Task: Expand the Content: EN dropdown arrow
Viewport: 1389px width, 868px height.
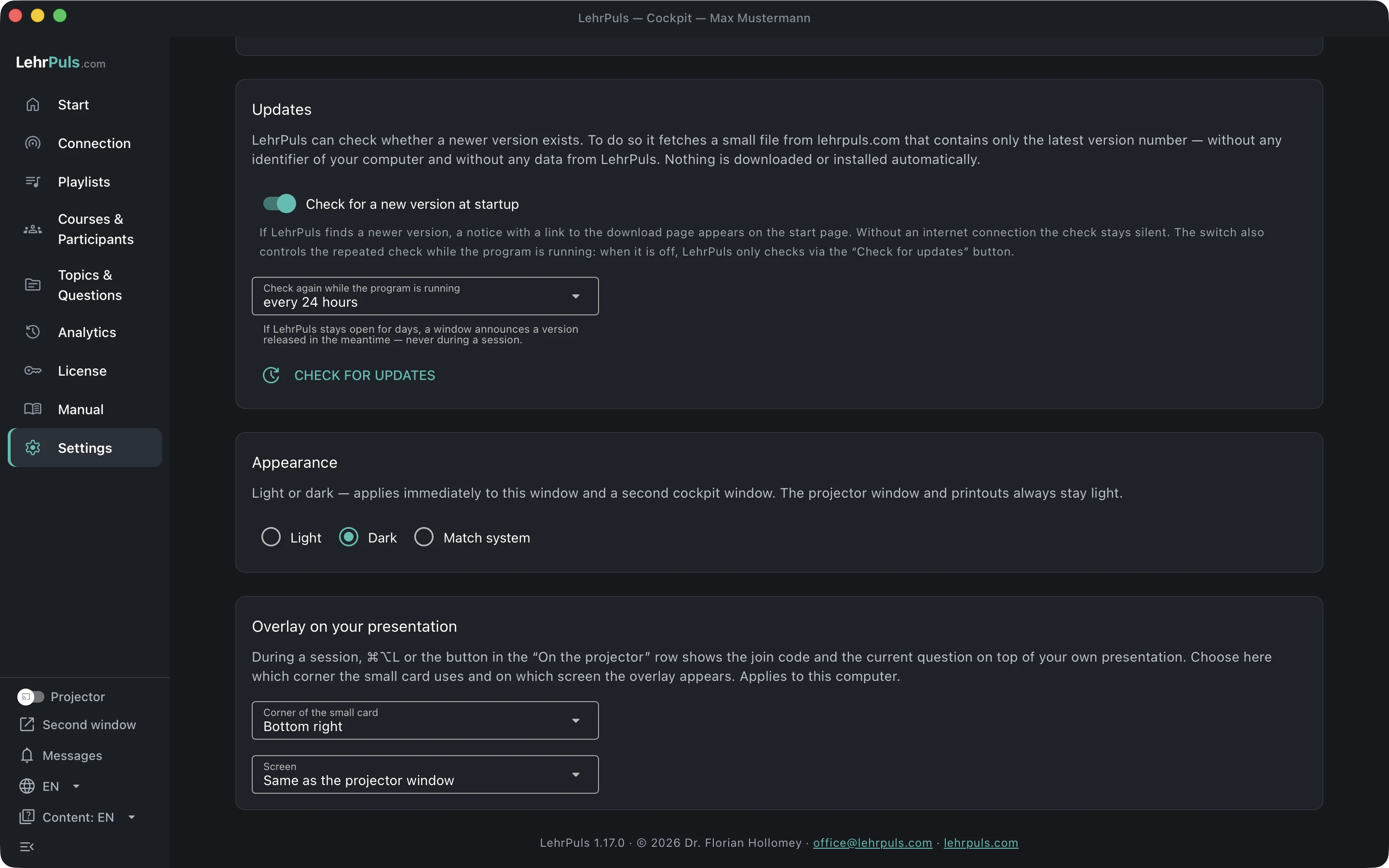Action: pos(132,817)
